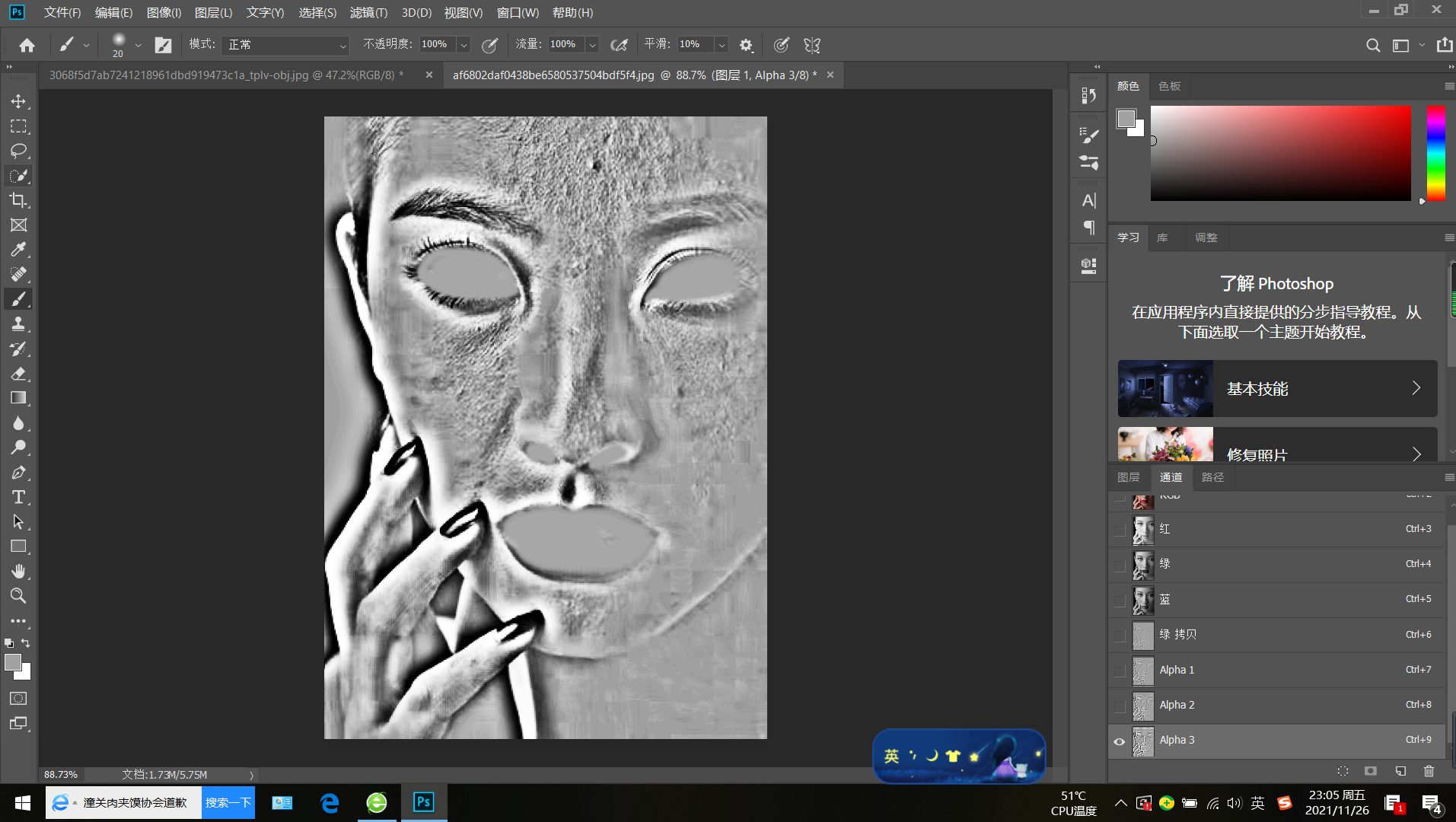Screen dimensions: 1456x822
Task: Select the Rectangular Marquee tool
Action: (x=18, y=126)
